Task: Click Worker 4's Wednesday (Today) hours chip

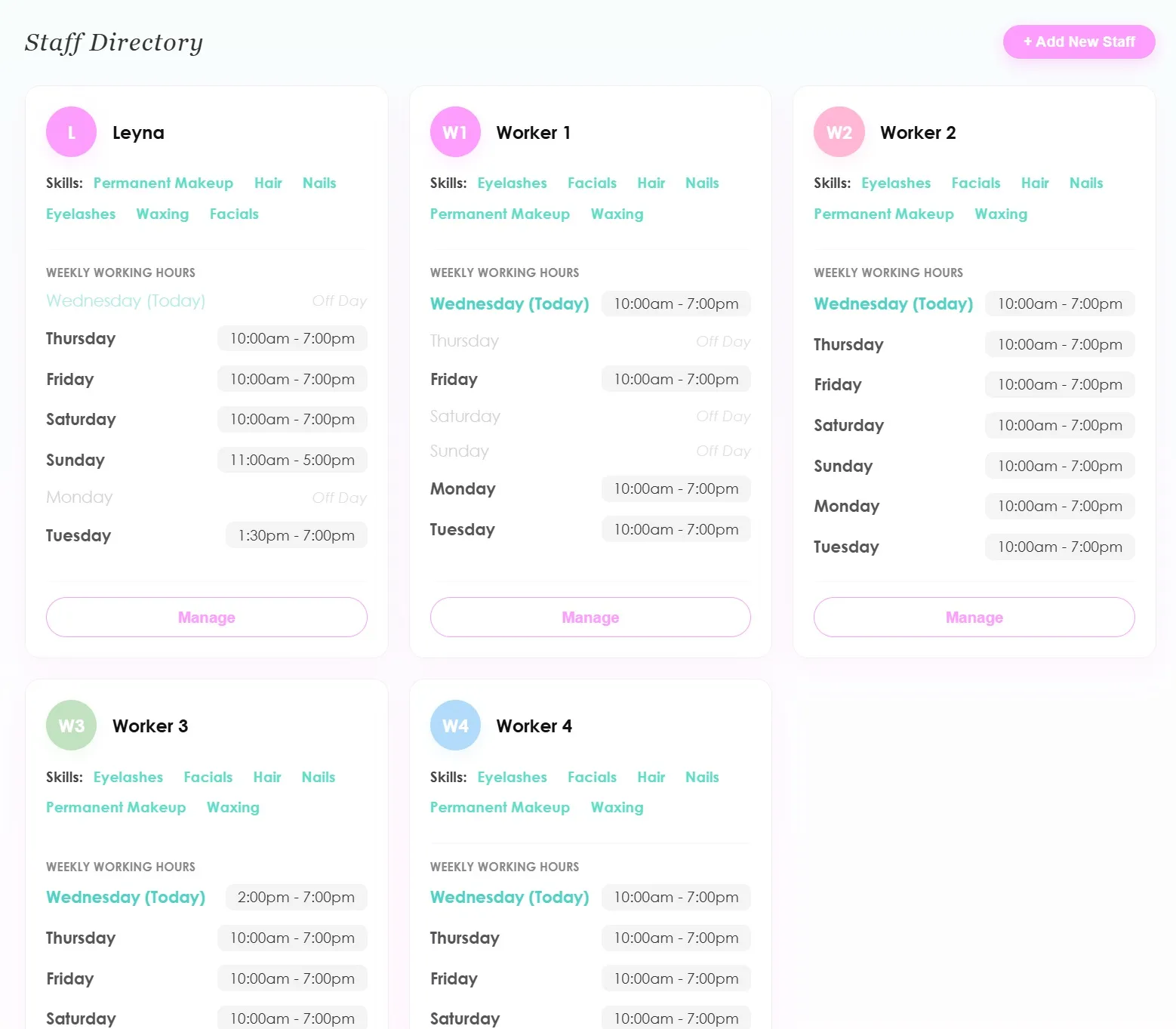Action: tap(676, 897)
